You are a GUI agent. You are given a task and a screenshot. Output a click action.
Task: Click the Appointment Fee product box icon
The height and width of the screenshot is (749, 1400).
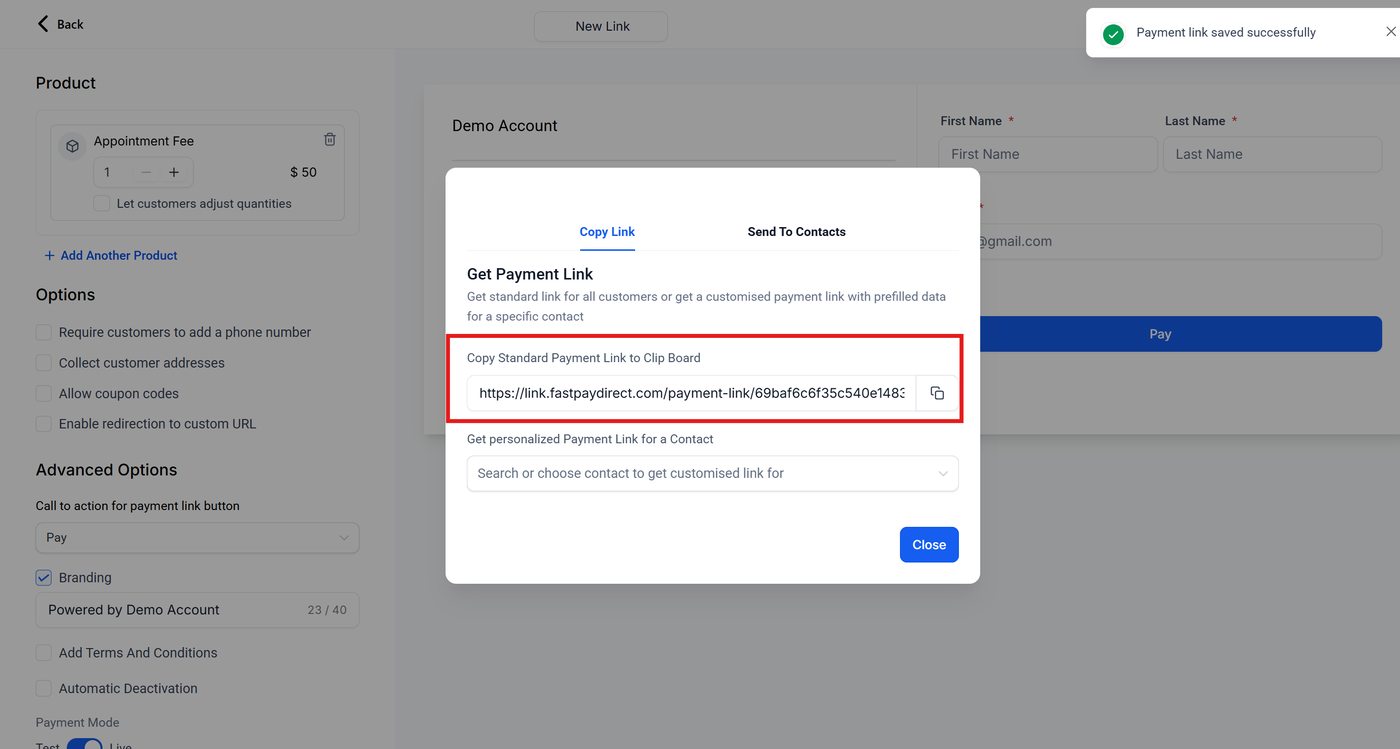(x=73, y=146)
